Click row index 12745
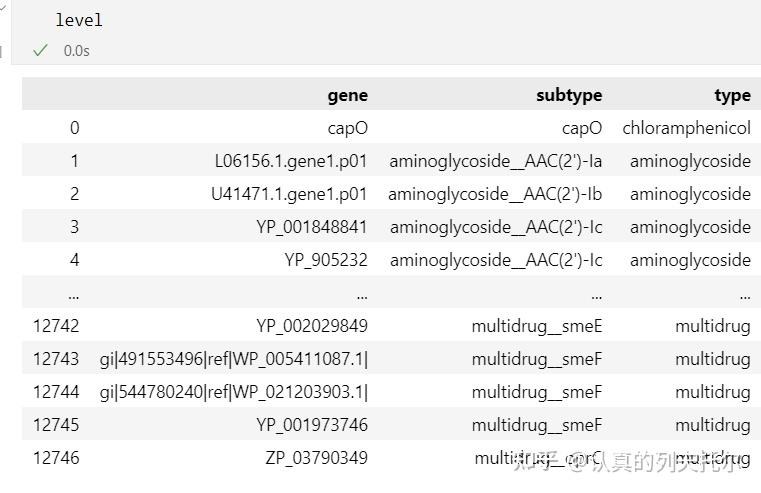Image resolution: width=761 pixels, height=493 pixels. click(x=56, y=425)
